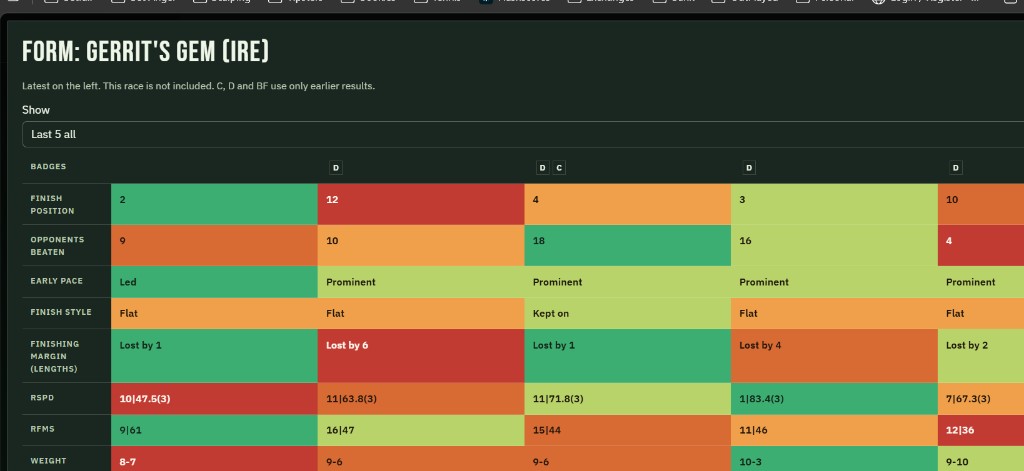The width and height of the screenshot is (1024, 471).
Task: Click opponents beaten cell showing 16
Action: pos(834,245)
